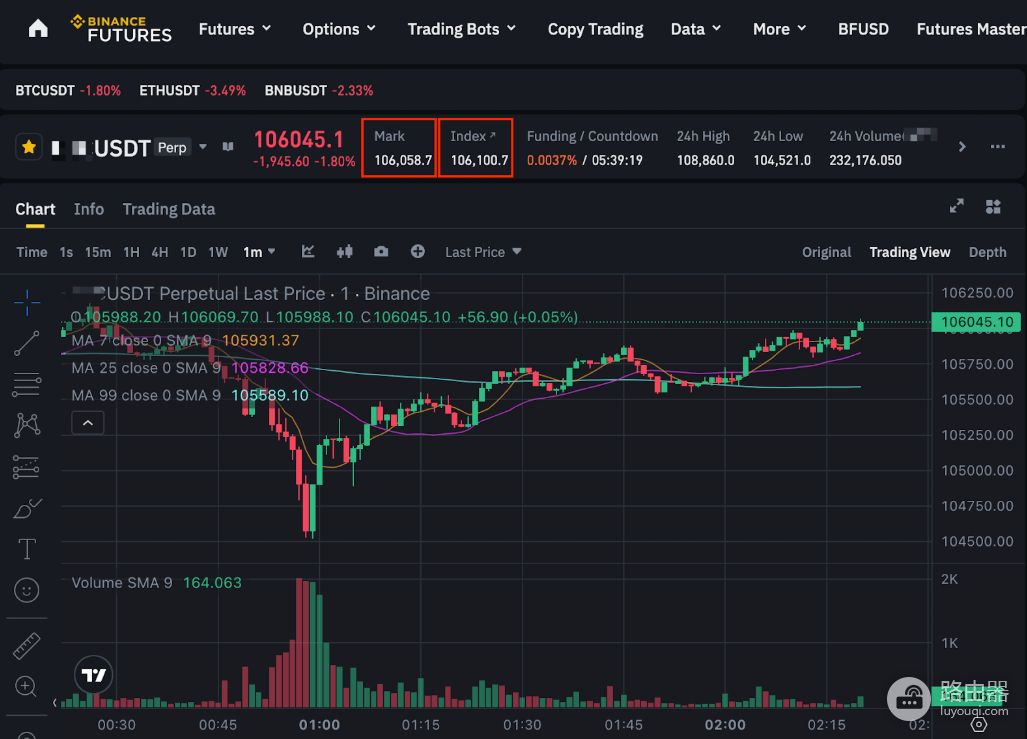Open the symbol pair selector arrow
1027x739 pixels.
pos(203,147)
